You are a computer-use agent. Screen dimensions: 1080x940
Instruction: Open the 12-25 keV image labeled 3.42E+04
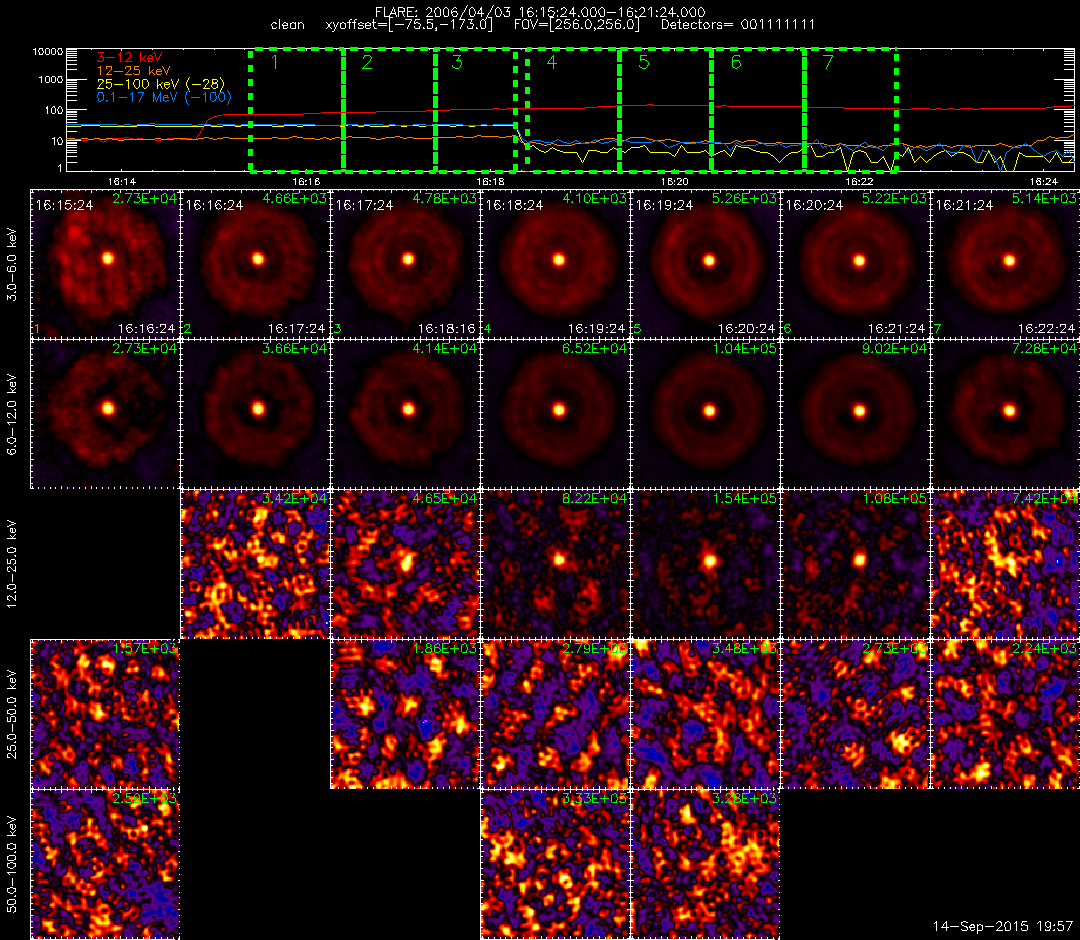pyautogui.click(x=255, y=565)
